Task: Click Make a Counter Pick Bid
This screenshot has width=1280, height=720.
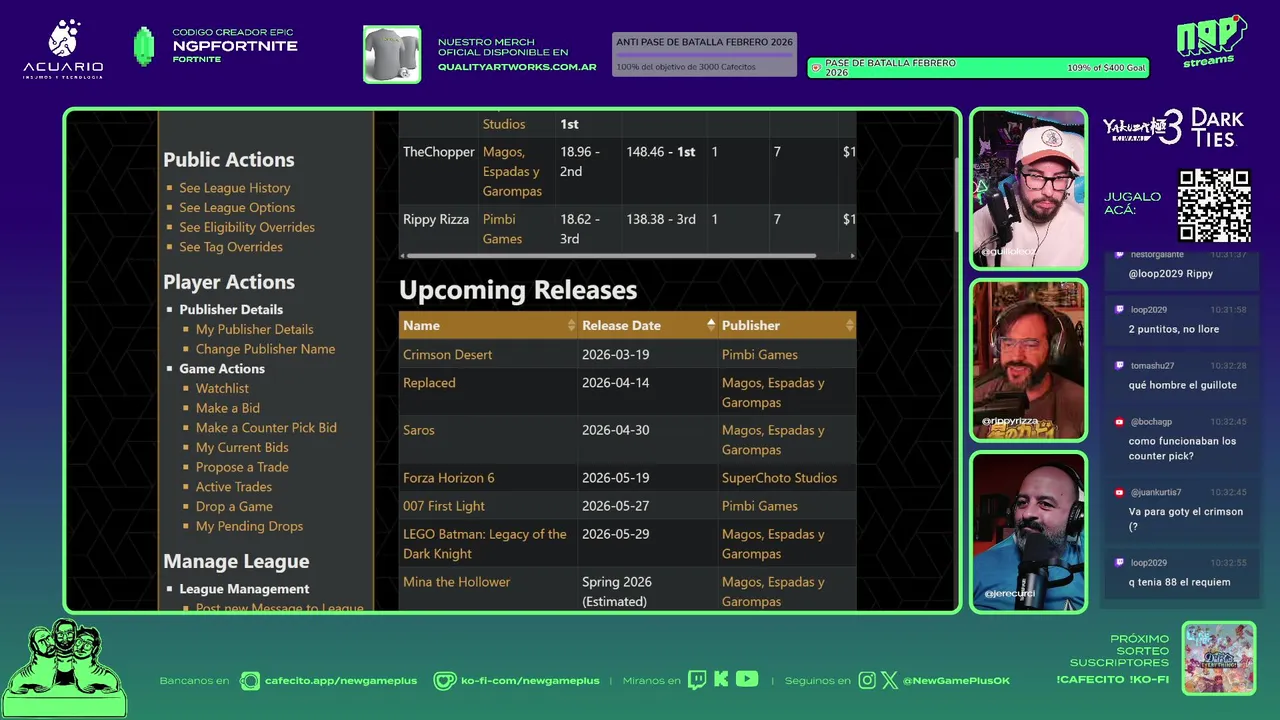Action: (266, 427)
